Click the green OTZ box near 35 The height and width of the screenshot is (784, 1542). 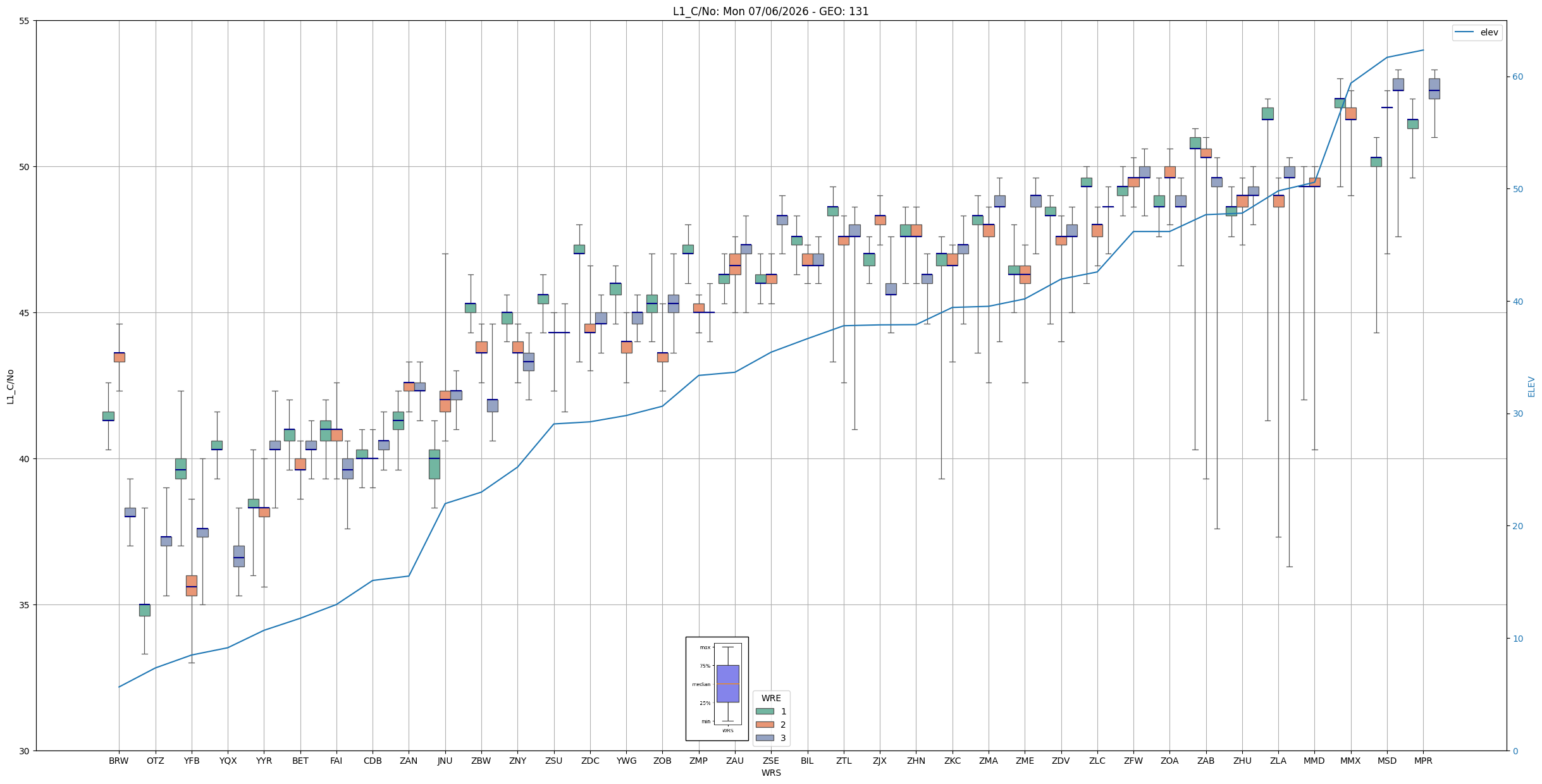click(145, 610)
